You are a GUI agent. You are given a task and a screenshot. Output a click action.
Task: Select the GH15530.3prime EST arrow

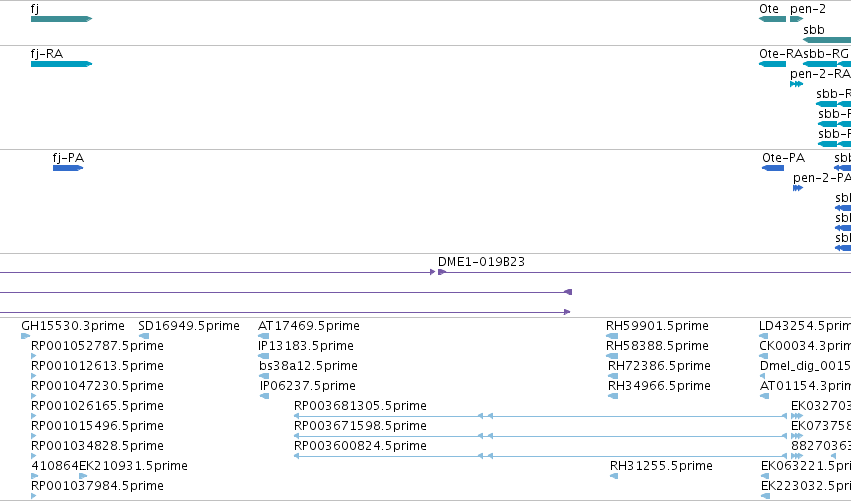26,336
